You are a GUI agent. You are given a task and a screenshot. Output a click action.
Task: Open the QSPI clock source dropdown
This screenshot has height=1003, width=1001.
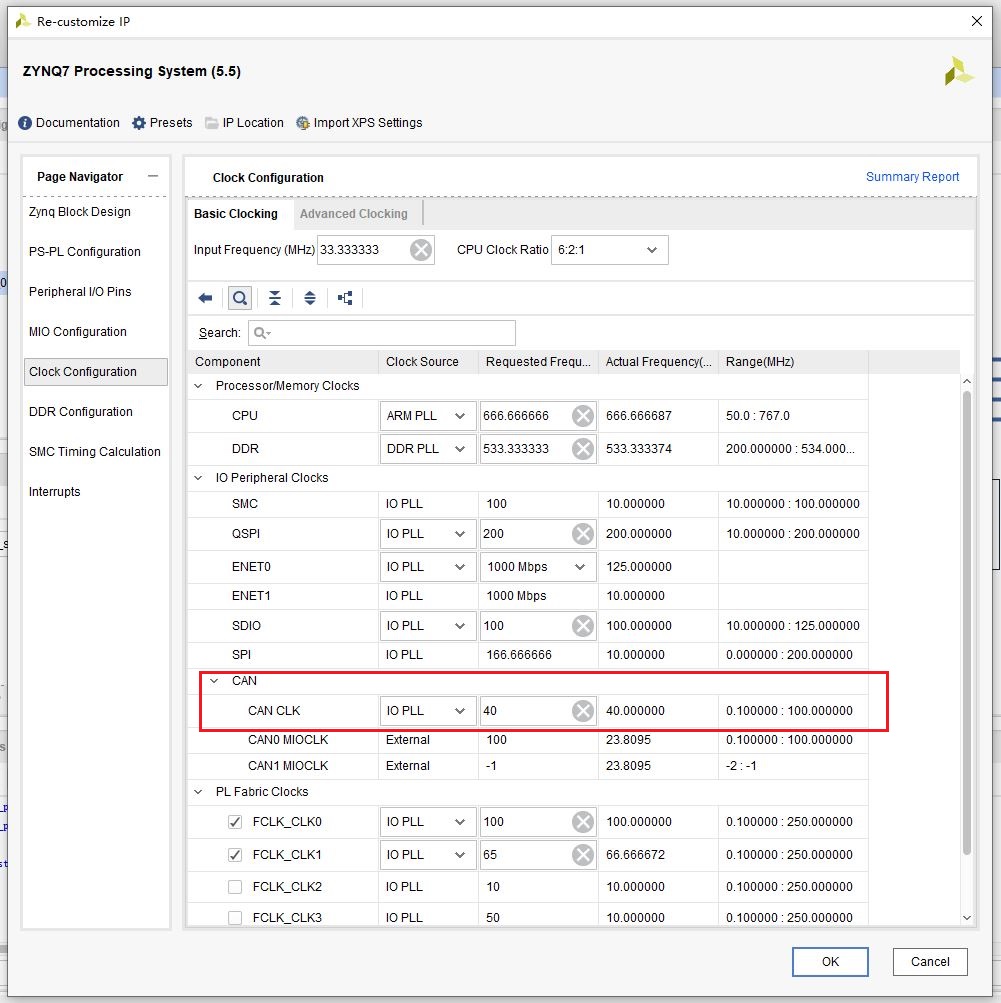(428, 534)
